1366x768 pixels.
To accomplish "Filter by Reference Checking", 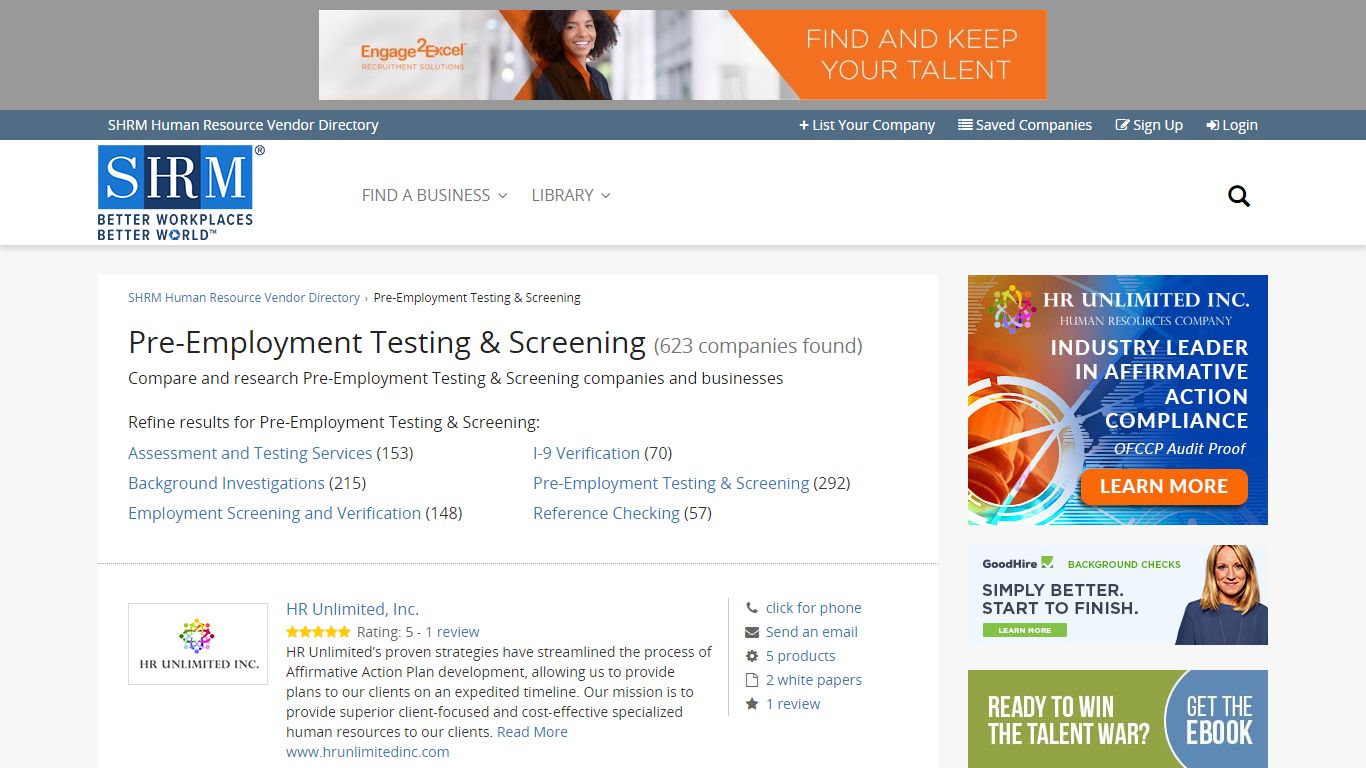I will pos(606,513).
